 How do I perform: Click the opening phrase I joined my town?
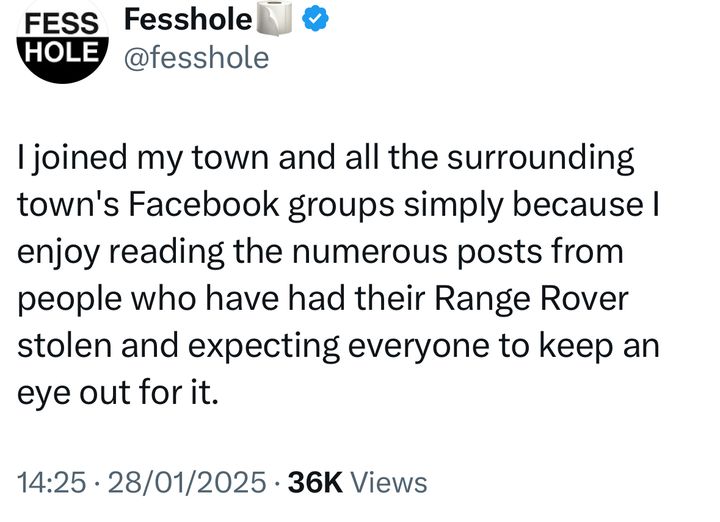143,158
